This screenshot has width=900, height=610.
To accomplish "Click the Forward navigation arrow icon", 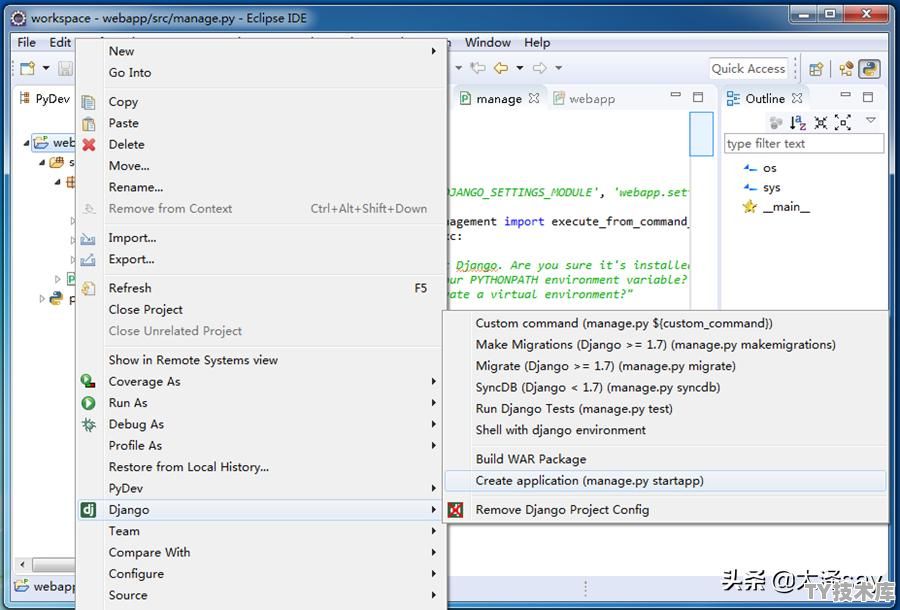I will click(540, 68).
